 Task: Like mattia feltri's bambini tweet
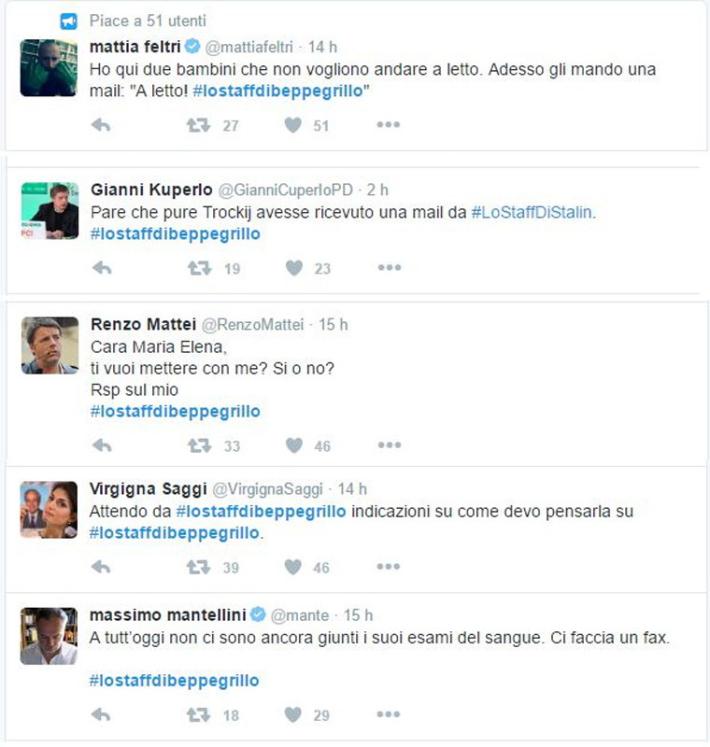[x=293, y=125]
